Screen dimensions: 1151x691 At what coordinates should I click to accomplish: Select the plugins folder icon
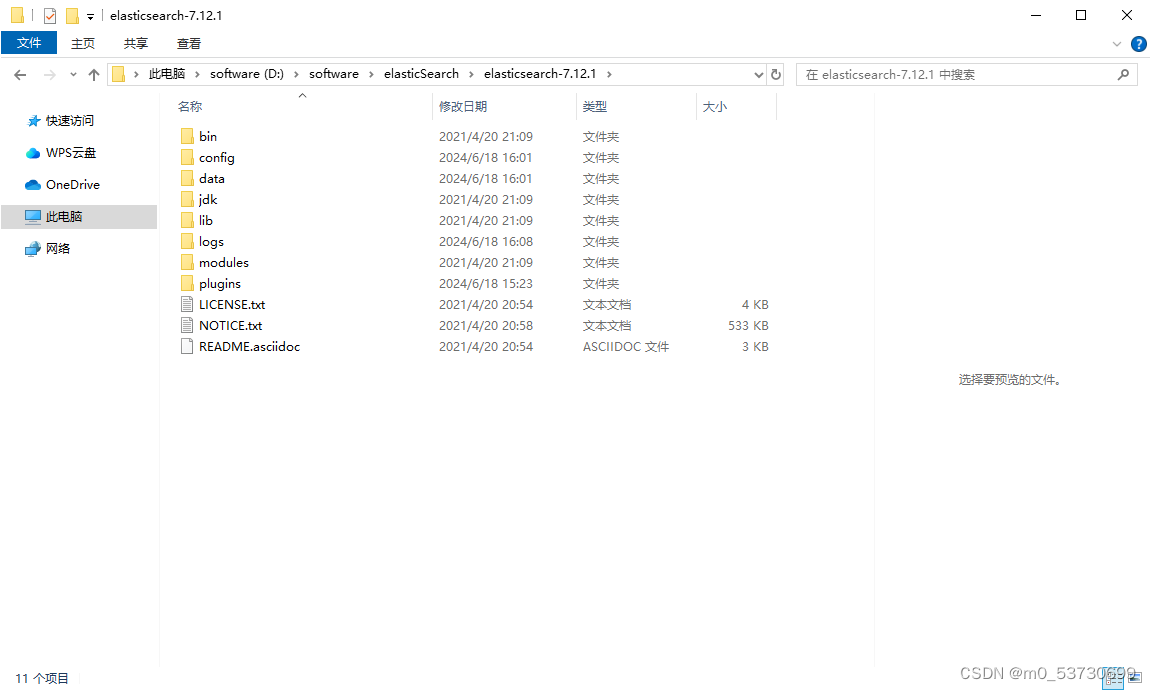coord(187,283)
